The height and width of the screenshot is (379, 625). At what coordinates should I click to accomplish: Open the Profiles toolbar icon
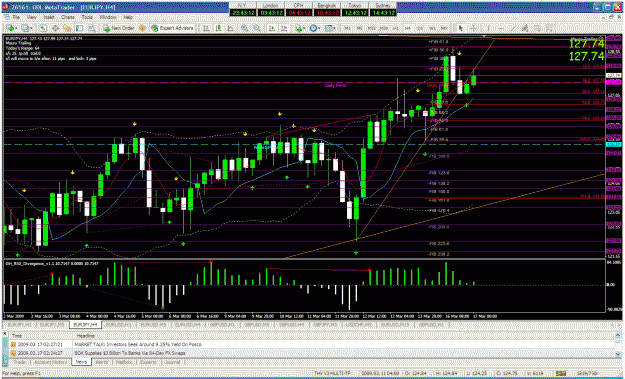point(25,28)
